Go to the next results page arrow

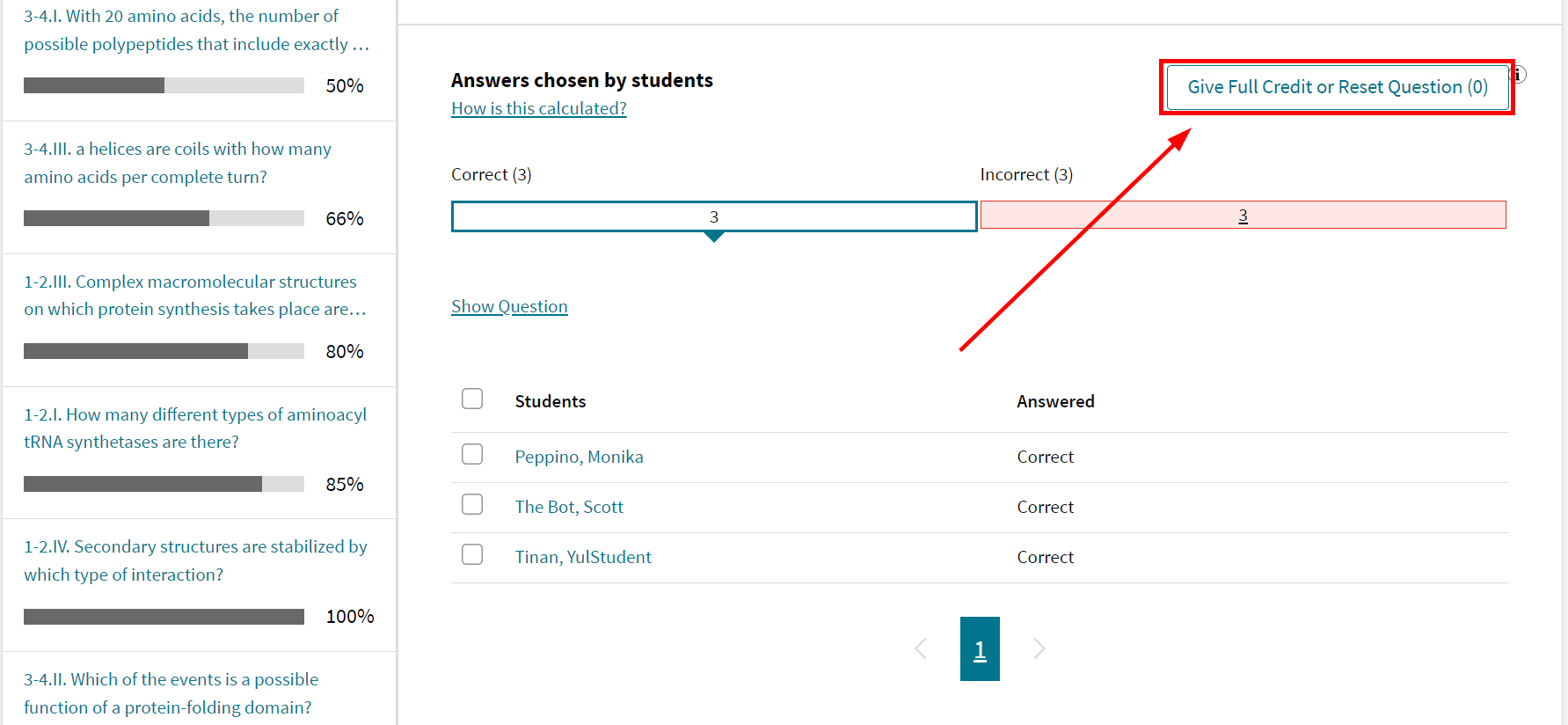(x=1039, y=648)
